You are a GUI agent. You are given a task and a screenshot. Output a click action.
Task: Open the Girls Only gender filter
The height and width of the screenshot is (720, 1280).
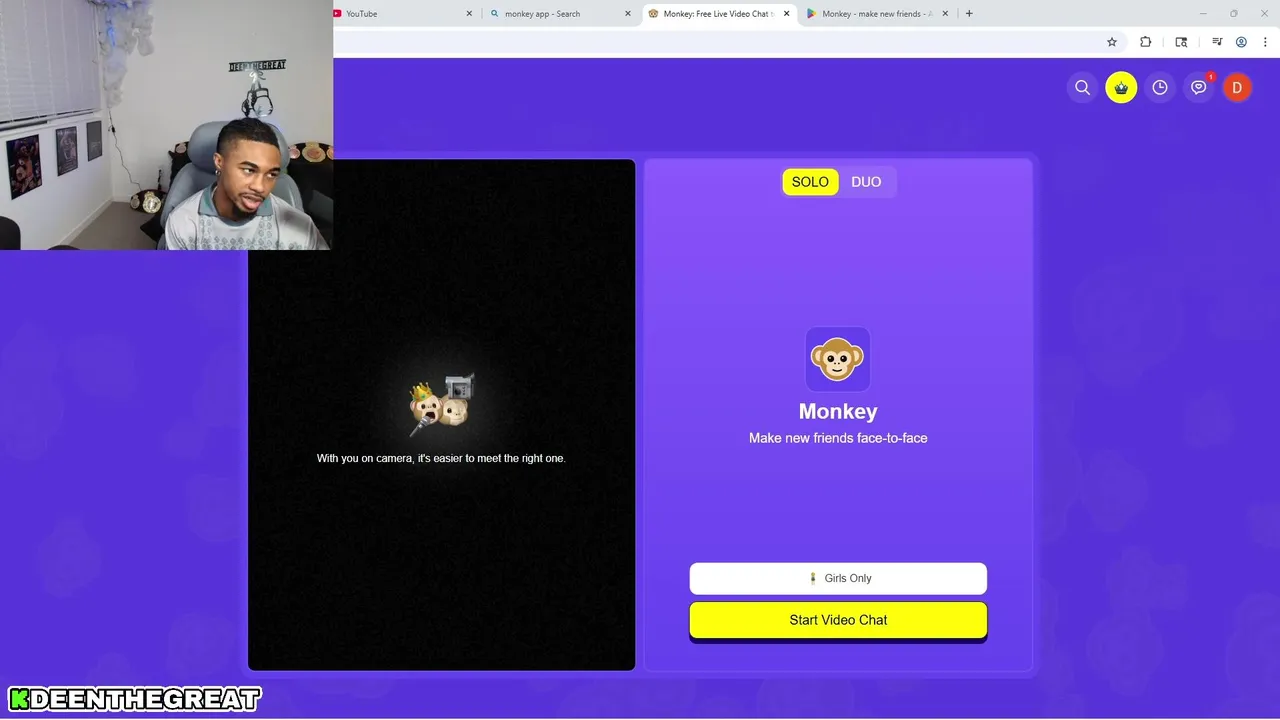(838, 578)
